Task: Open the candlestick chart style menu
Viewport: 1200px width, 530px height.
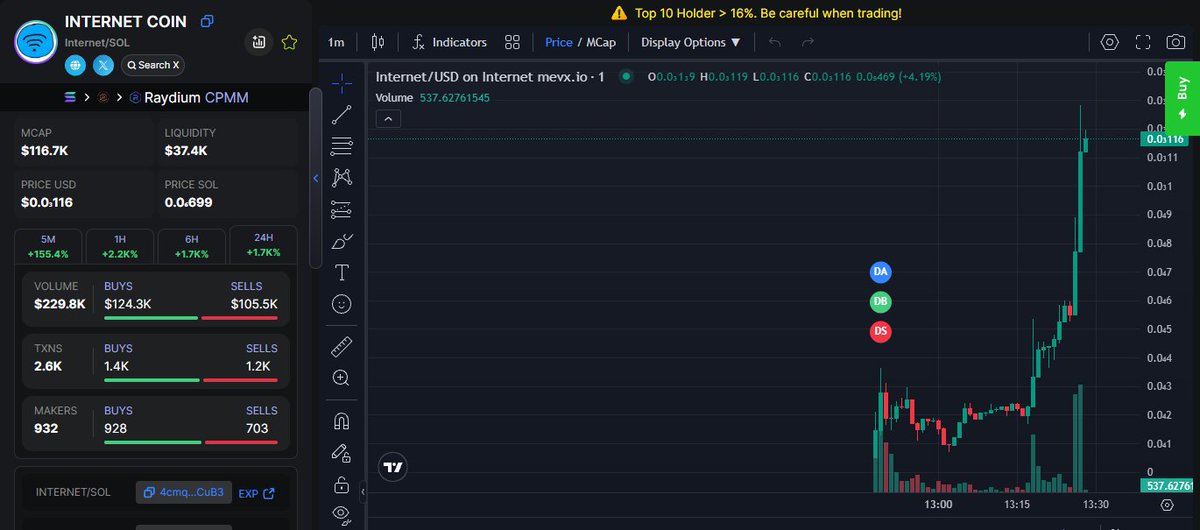Action: [377, 42]
